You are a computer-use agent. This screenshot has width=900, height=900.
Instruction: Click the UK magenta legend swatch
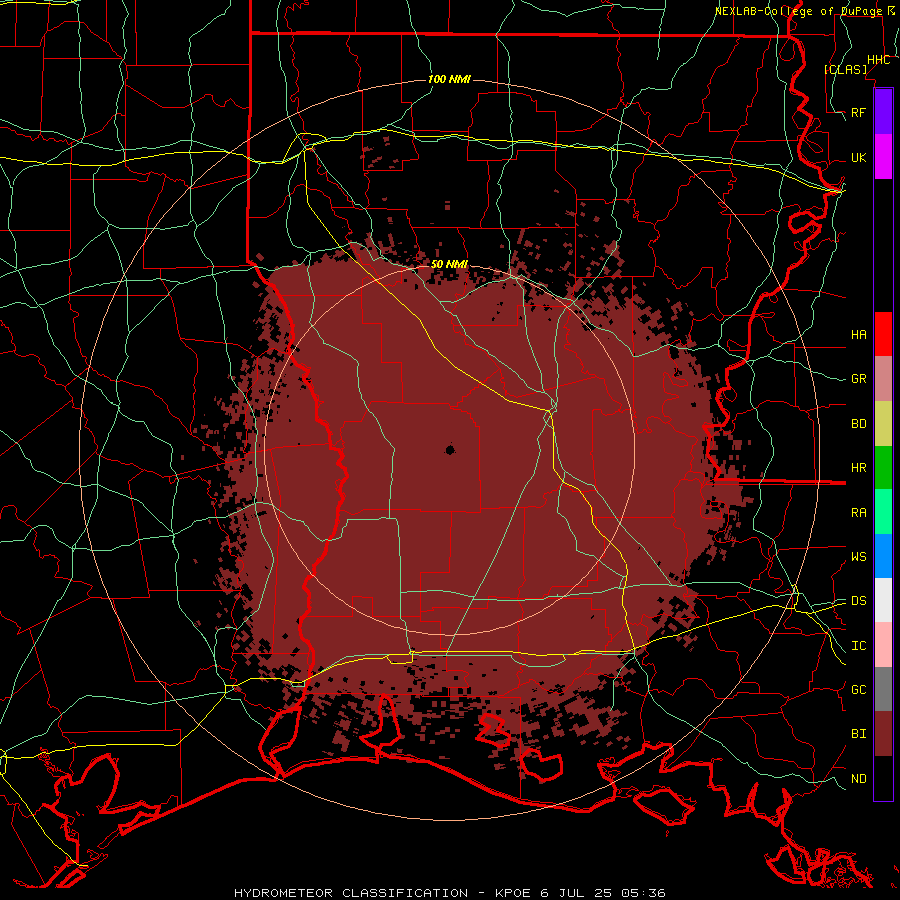click(883, 156)
